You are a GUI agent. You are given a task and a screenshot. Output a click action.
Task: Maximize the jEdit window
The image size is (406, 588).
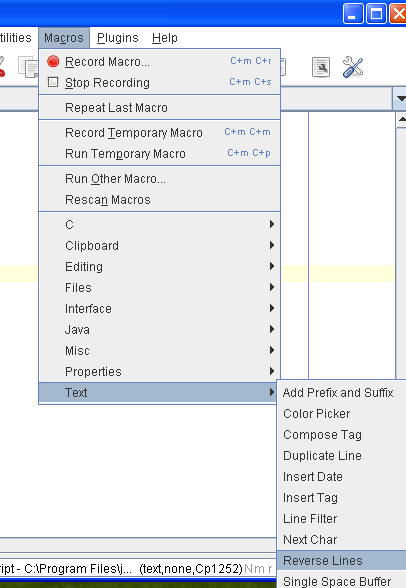click(376, 14)
